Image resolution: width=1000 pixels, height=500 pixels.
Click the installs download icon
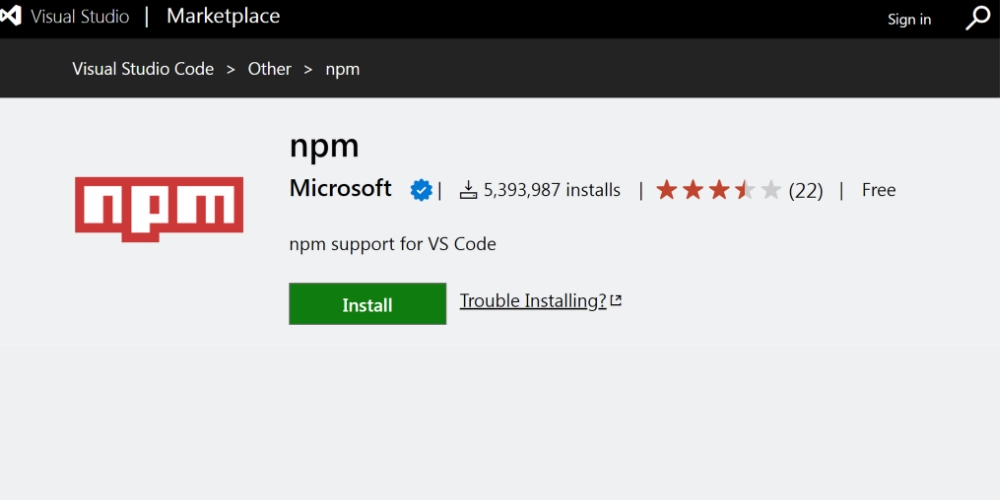[x=468, y=190]
